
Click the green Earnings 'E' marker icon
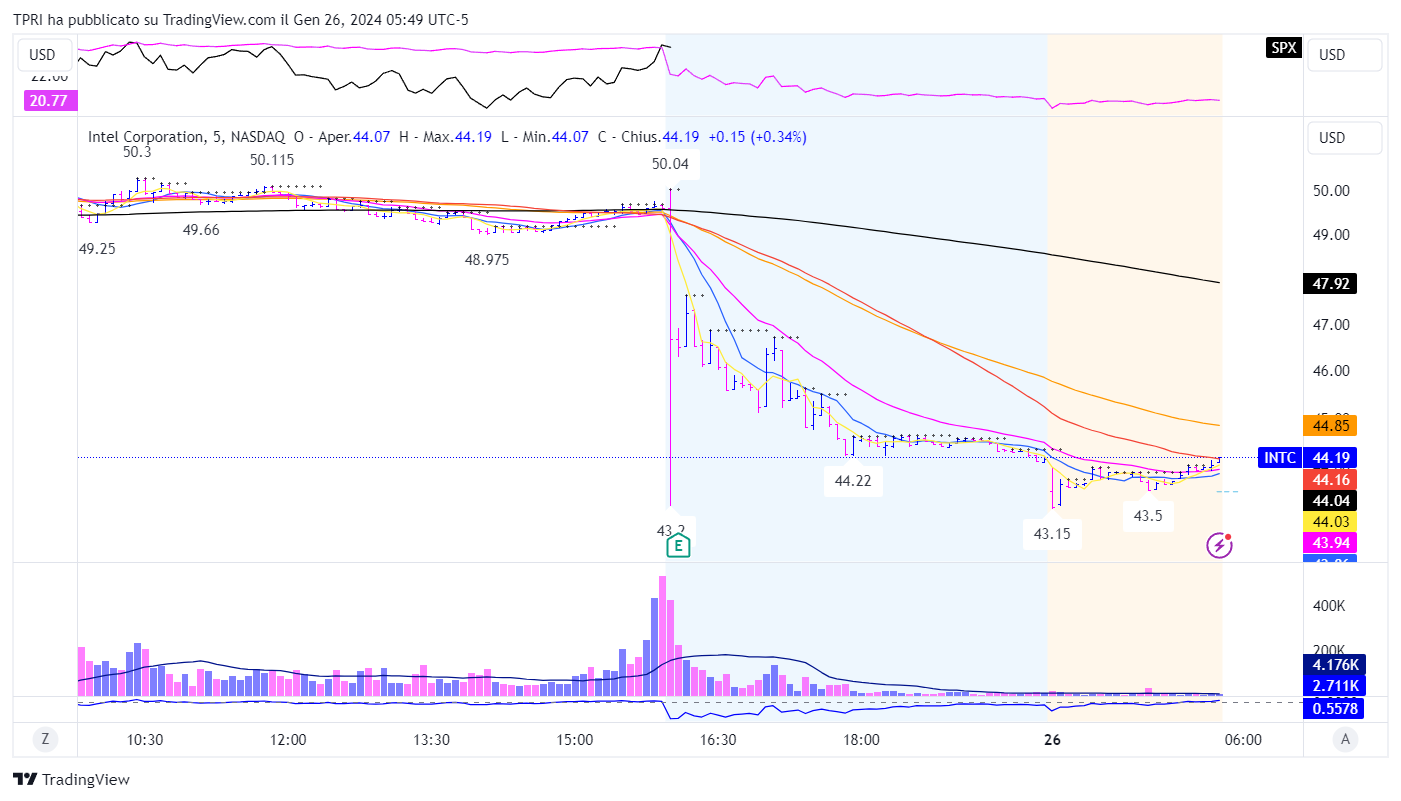point(679,546)
